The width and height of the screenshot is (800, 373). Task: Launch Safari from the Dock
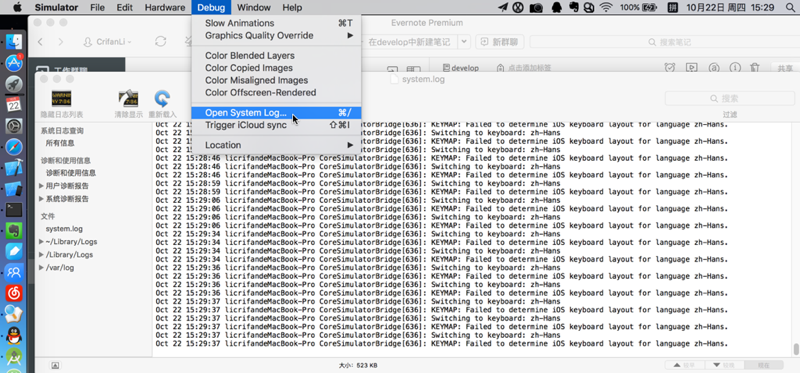pos(14,147)
